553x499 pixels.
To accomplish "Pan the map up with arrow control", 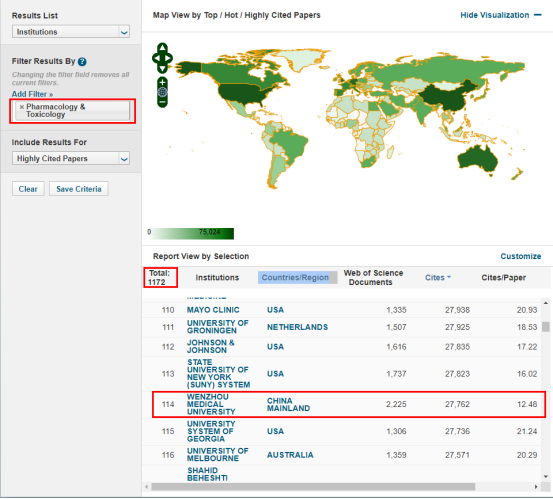I will (x=162, y=48).
